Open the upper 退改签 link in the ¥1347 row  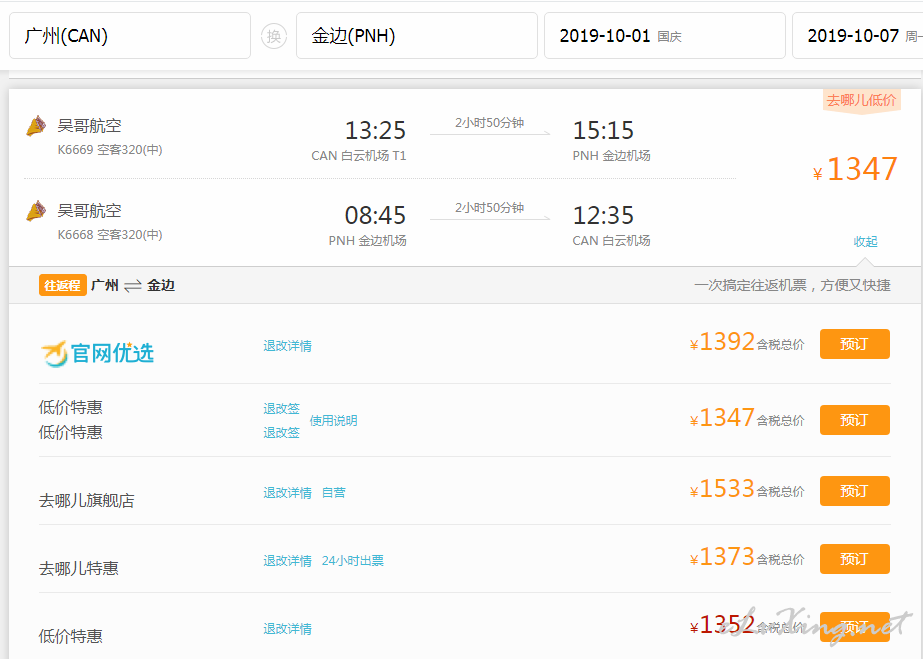pyautogui.click(x=281, y=408)
